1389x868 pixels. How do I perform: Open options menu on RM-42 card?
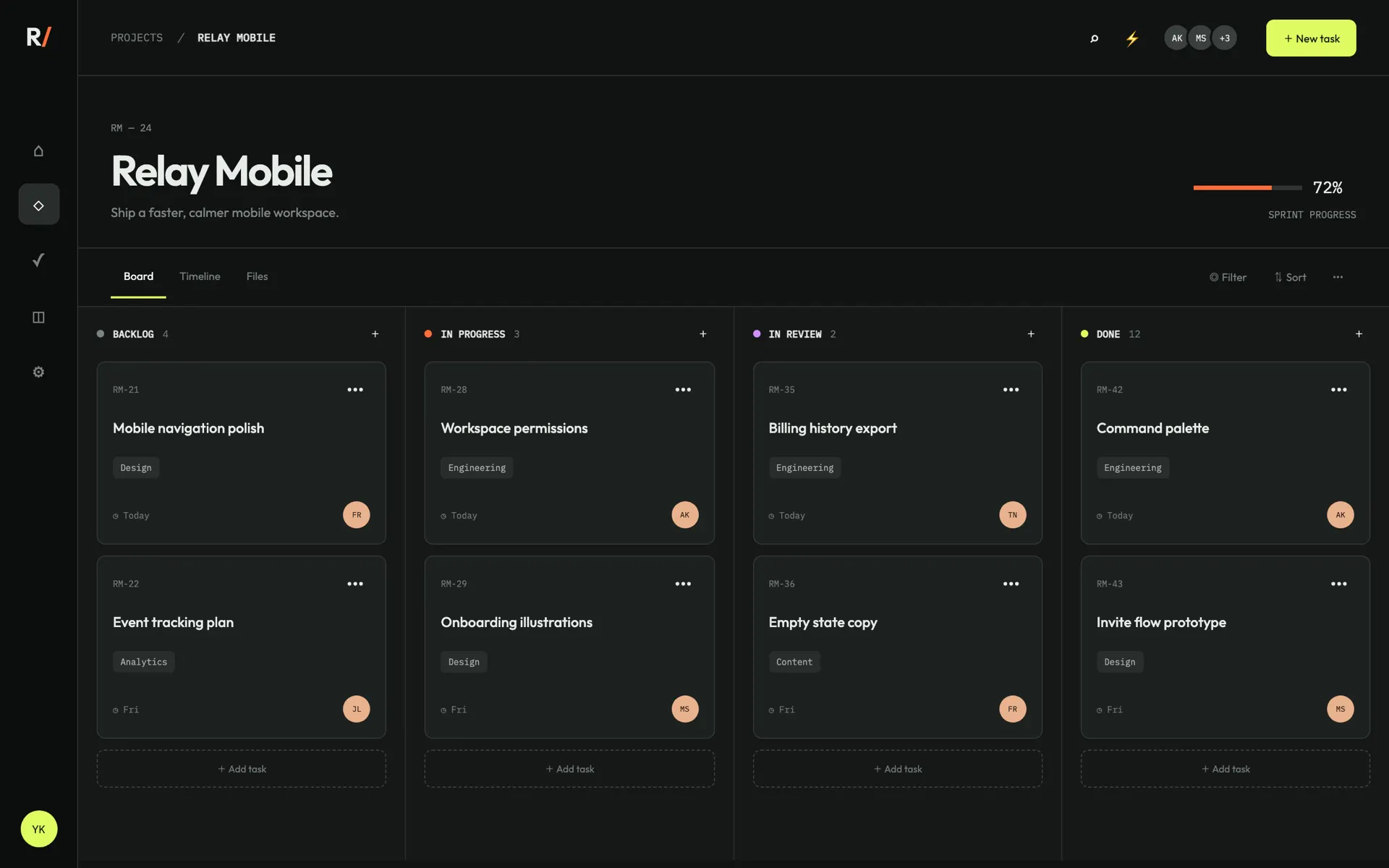(x=1339, y=389)
